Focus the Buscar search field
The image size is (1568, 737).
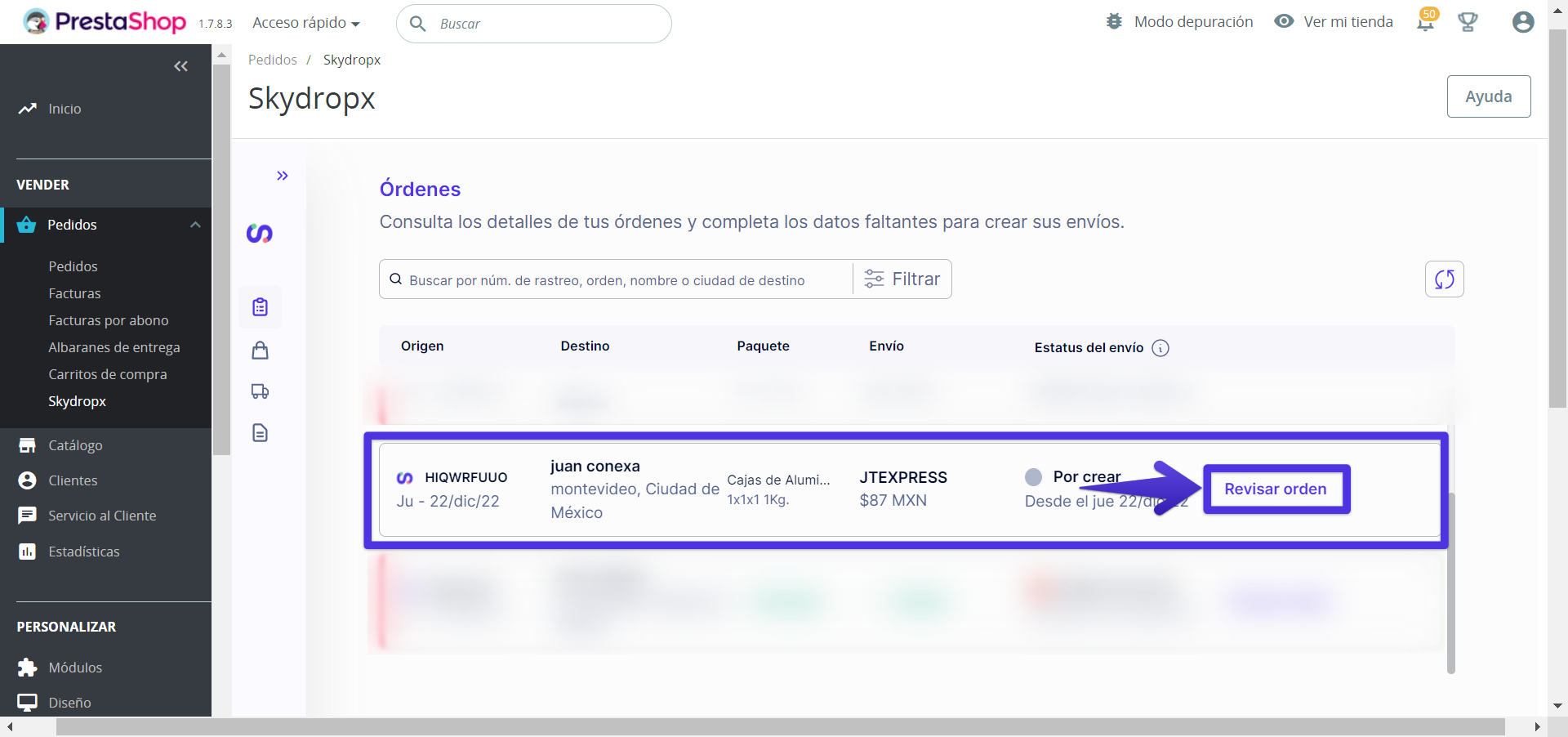pos(534,24)
